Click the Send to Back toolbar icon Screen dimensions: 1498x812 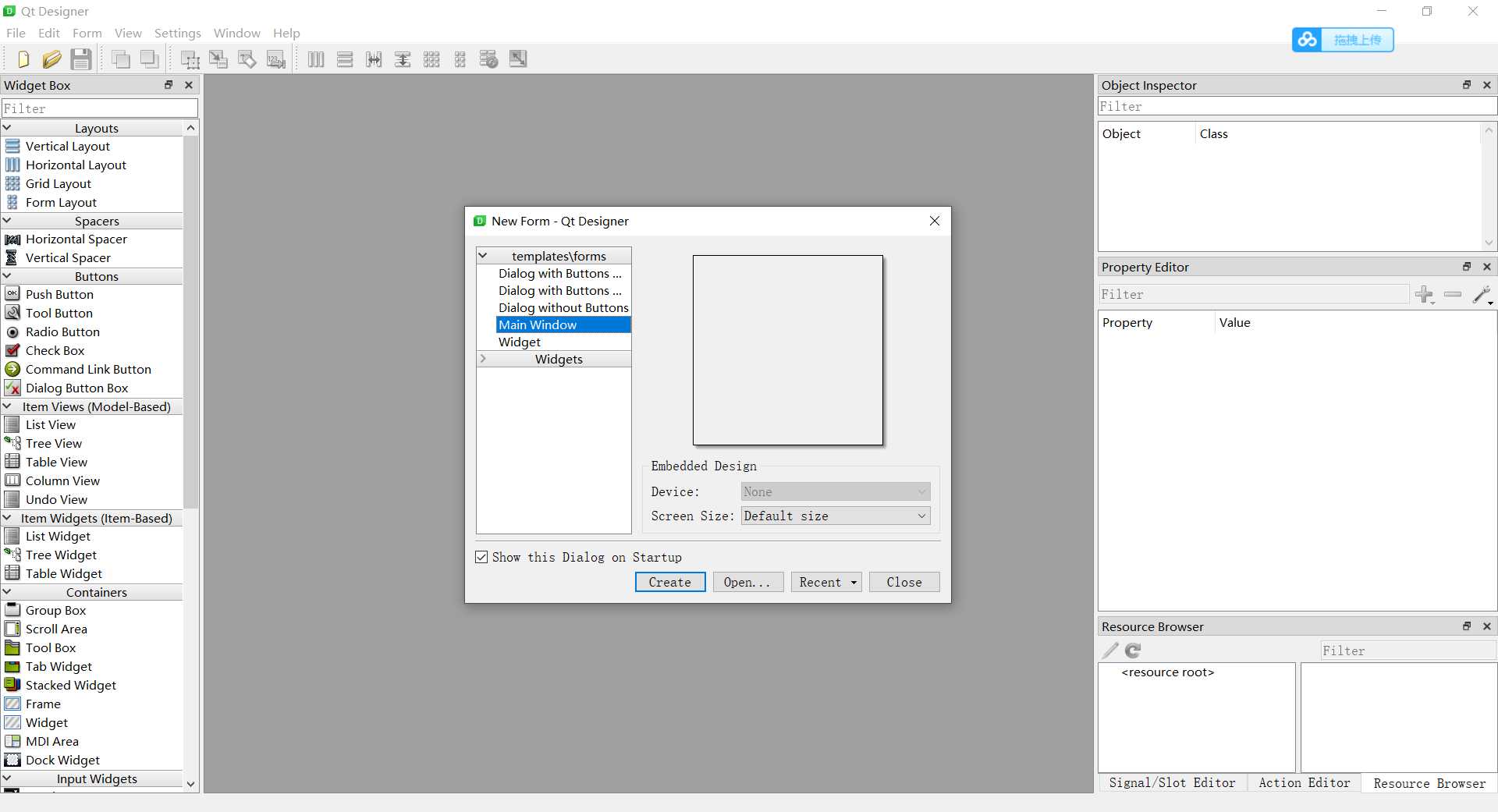[x=149, y=59]
